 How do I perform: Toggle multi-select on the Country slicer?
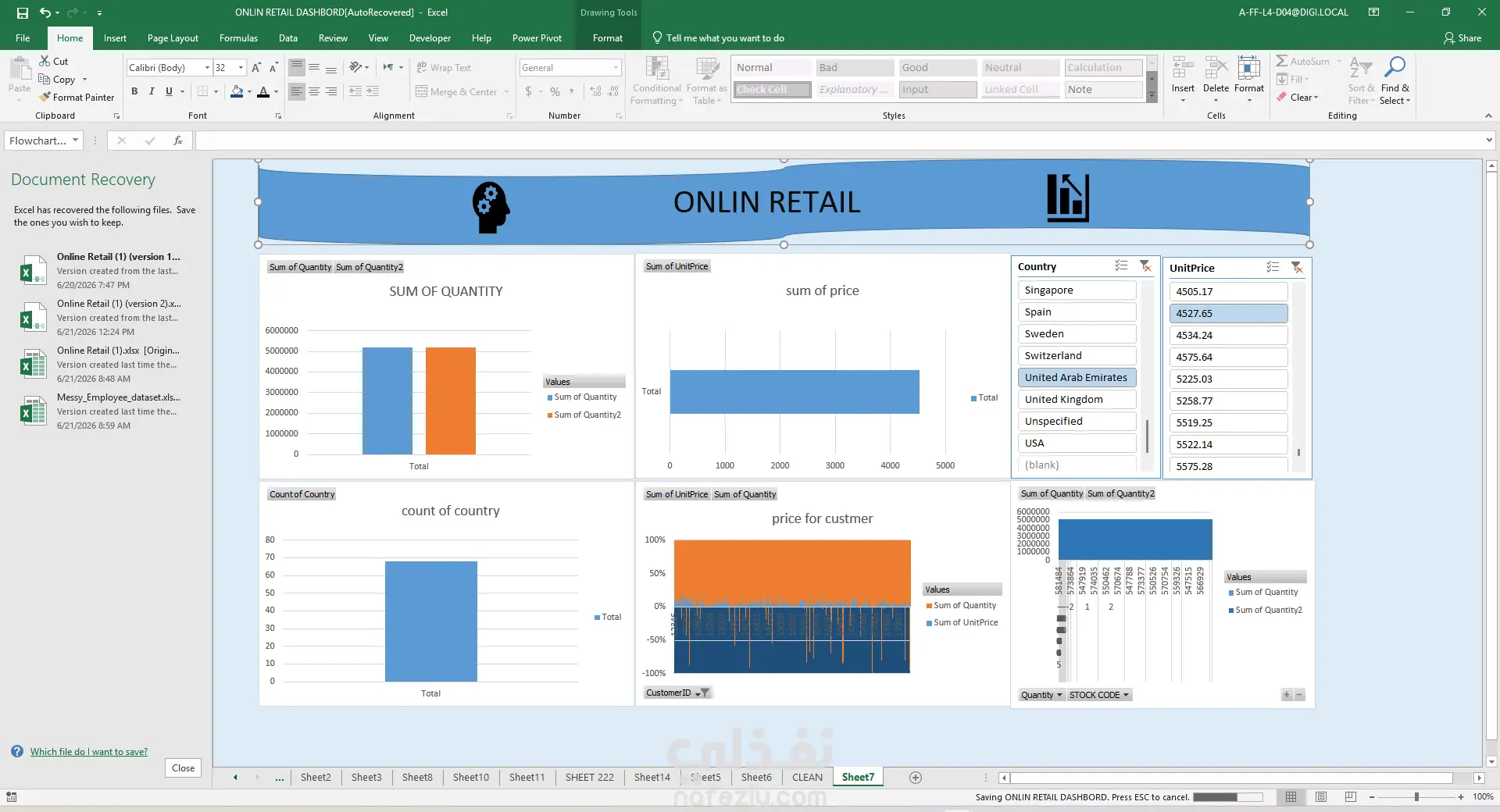point(1122,266)
